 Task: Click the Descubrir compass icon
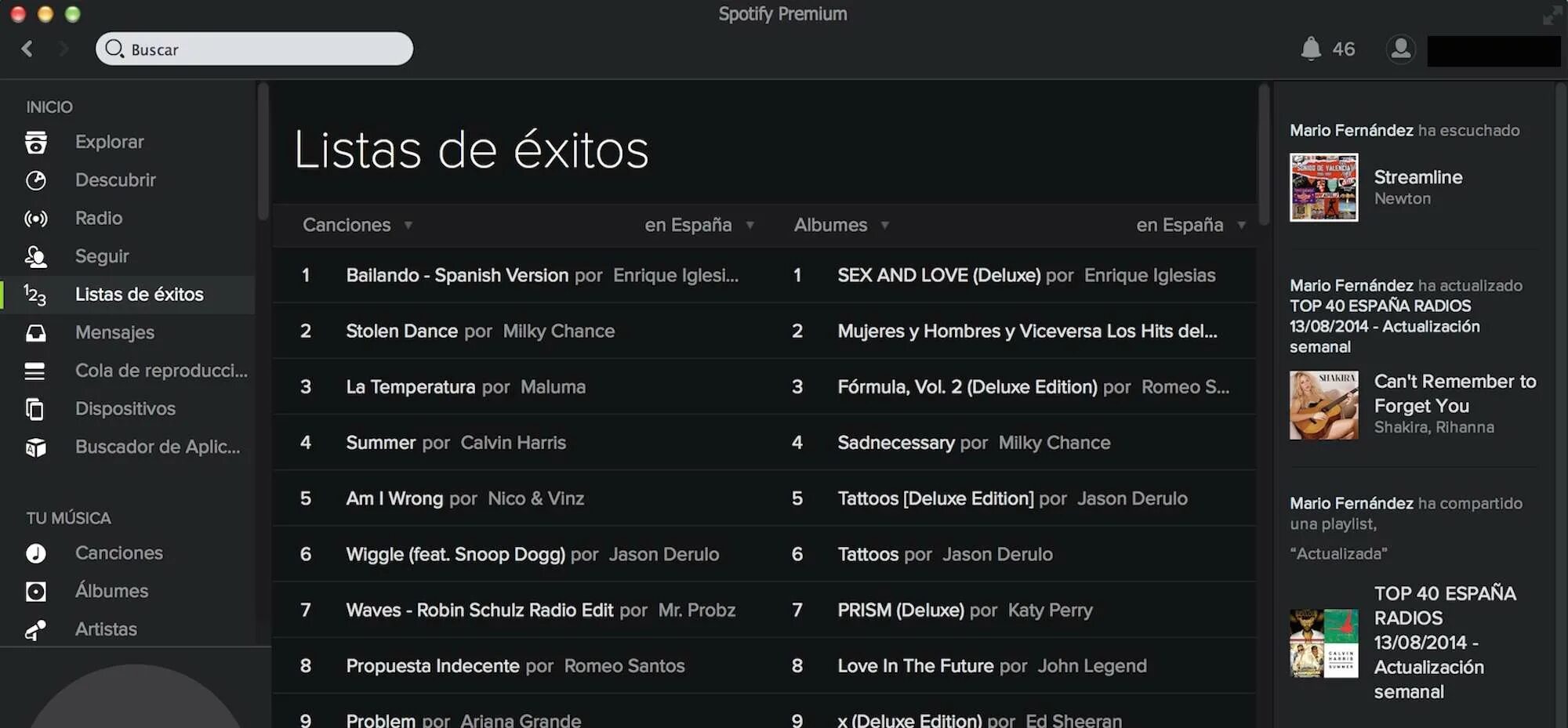point(35,180)
